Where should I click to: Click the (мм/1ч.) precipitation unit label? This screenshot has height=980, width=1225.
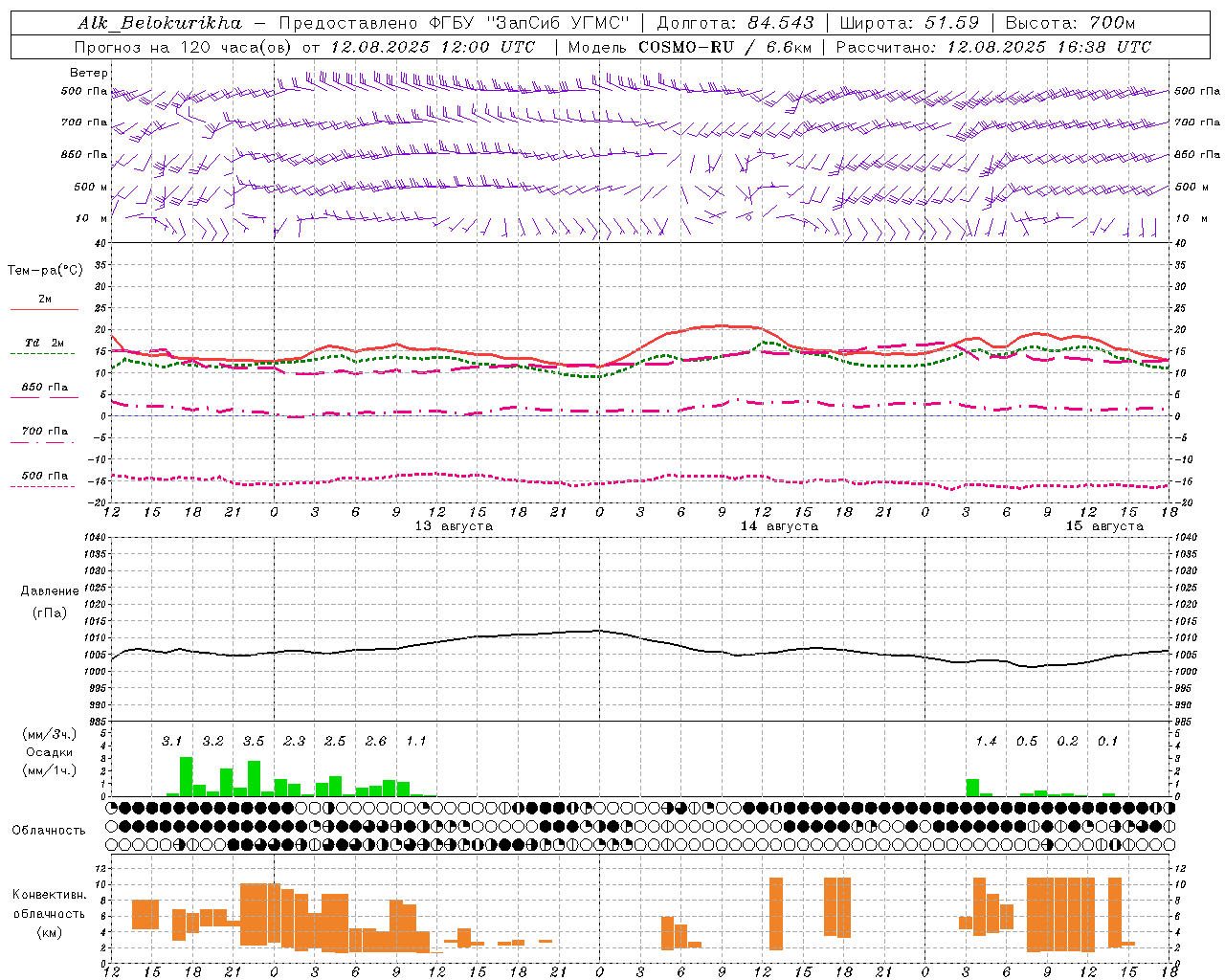[x=50, y=770]
